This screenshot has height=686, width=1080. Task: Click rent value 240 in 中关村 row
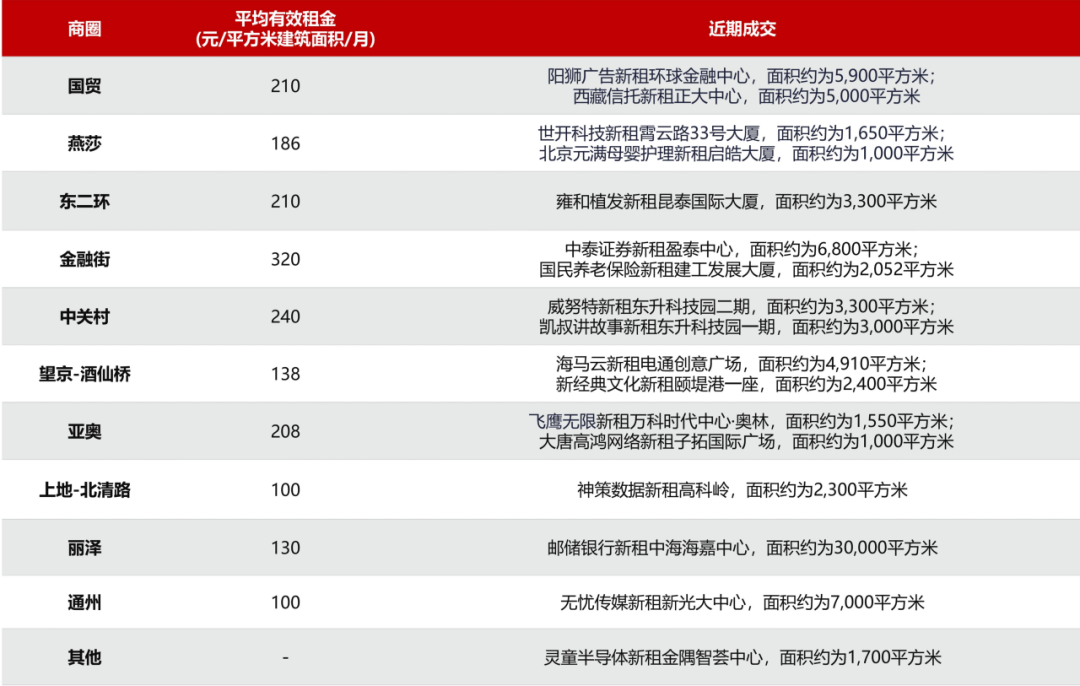(x=285, y=317)
